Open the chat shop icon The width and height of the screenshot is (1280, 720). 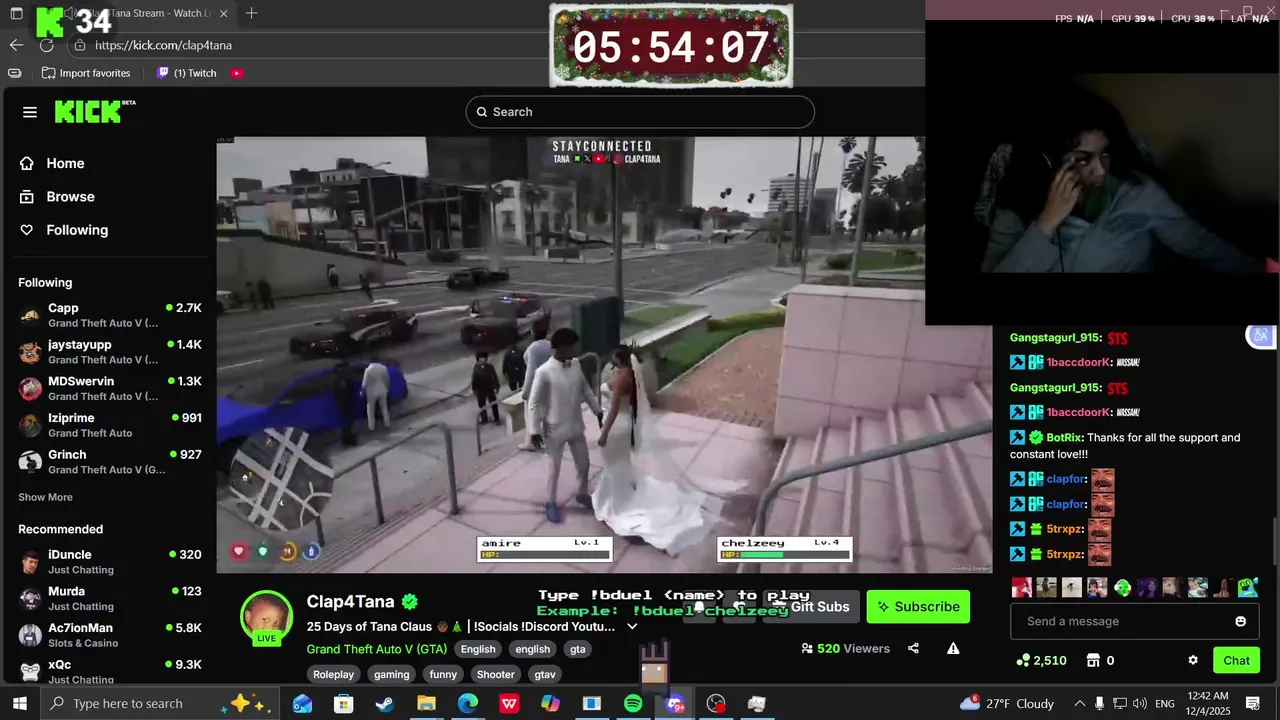click(1093, 661)
